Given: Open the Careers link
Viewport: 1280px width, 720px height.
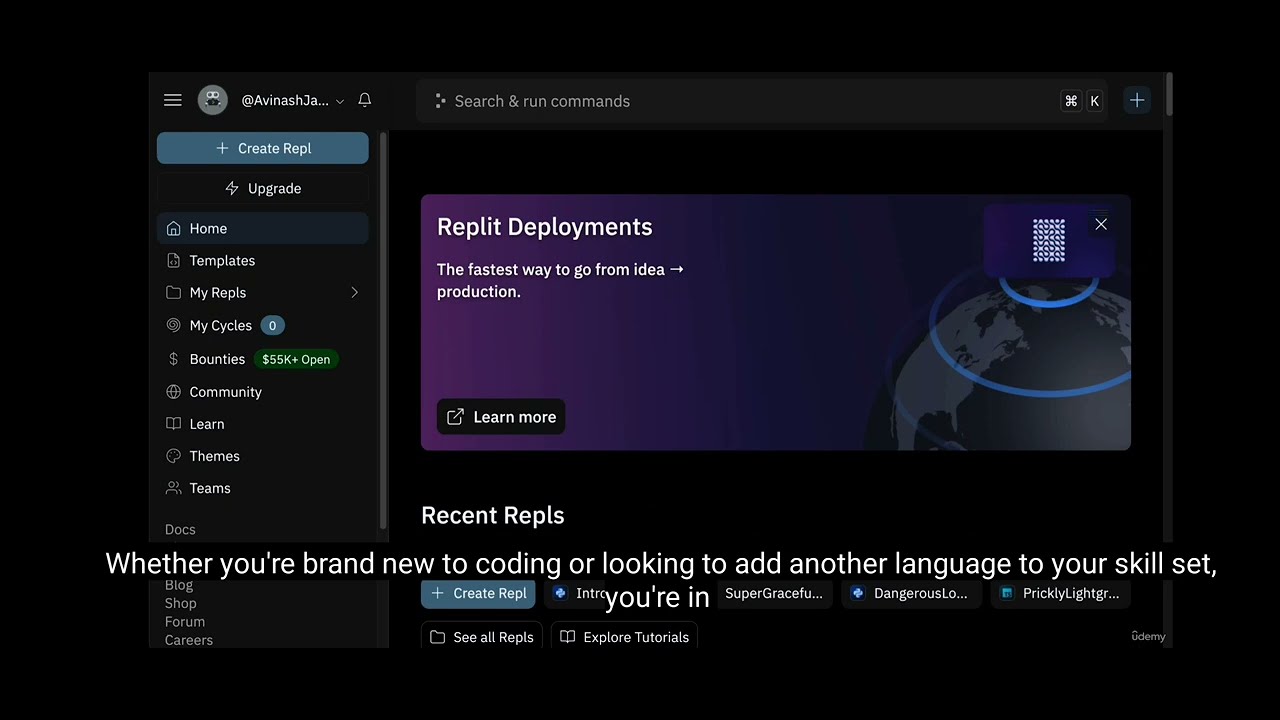Looking at the screenshot, I should point(189,640).
